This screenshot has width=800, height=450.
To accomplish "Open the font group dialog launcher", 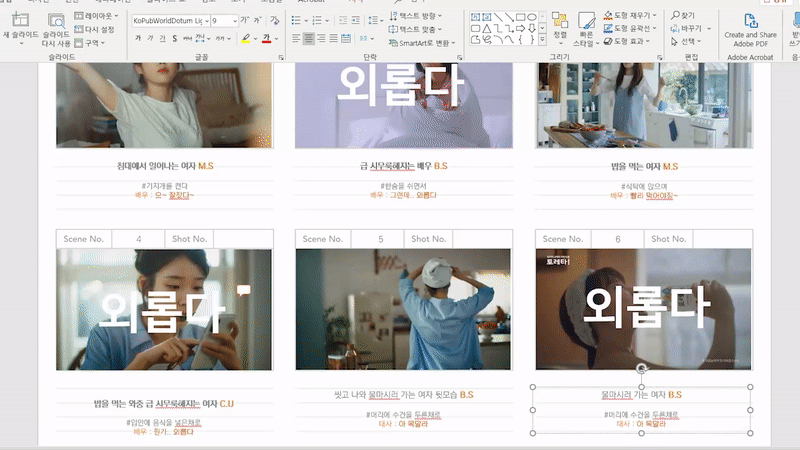I will click(281, 58).
